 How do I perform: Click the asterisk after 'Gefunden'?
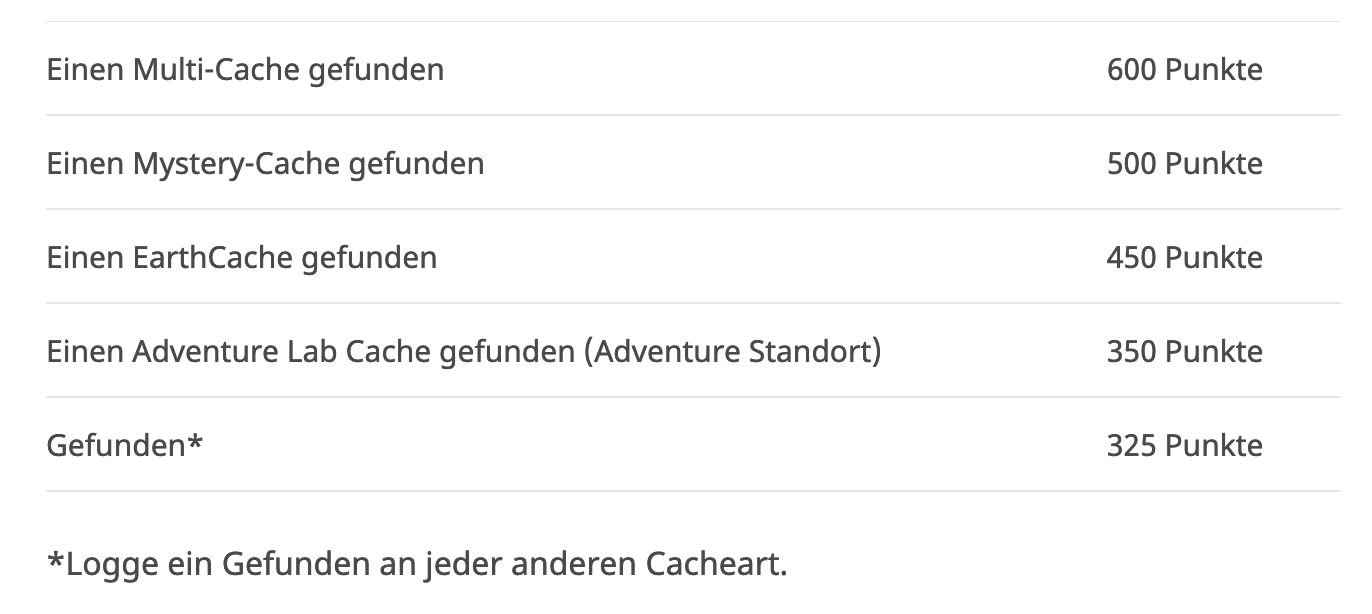tap(195, 440)
